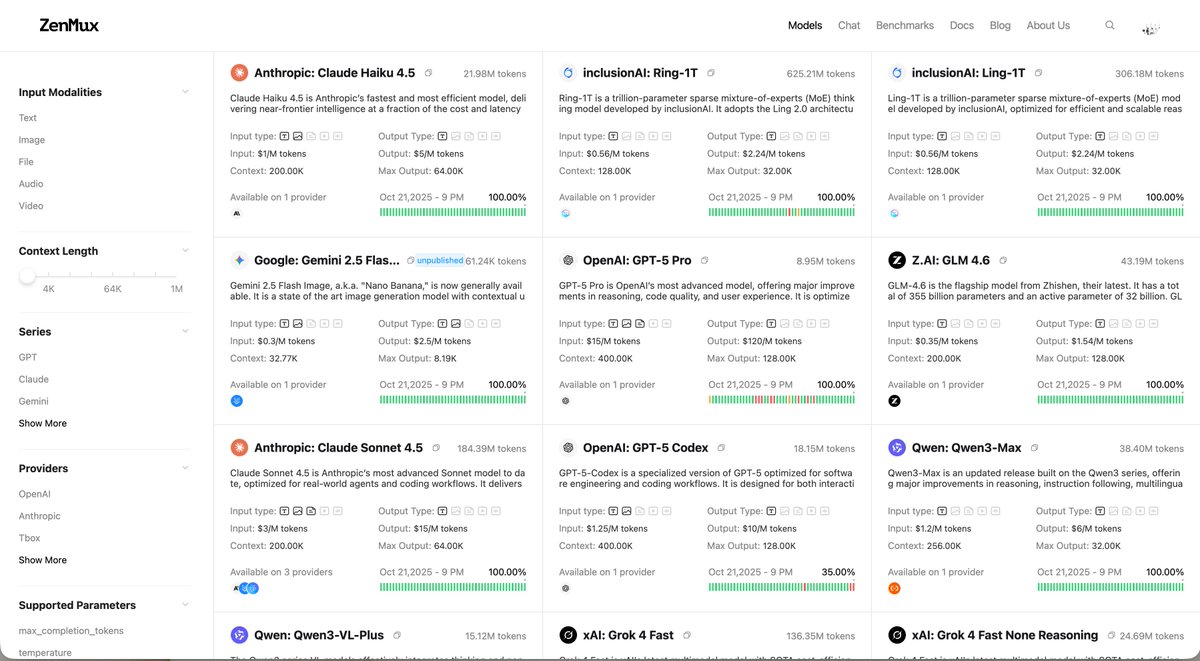Click the Z.AI logo on GLM 4.6 card
The image size is (1200, 661).
point(897,260)
